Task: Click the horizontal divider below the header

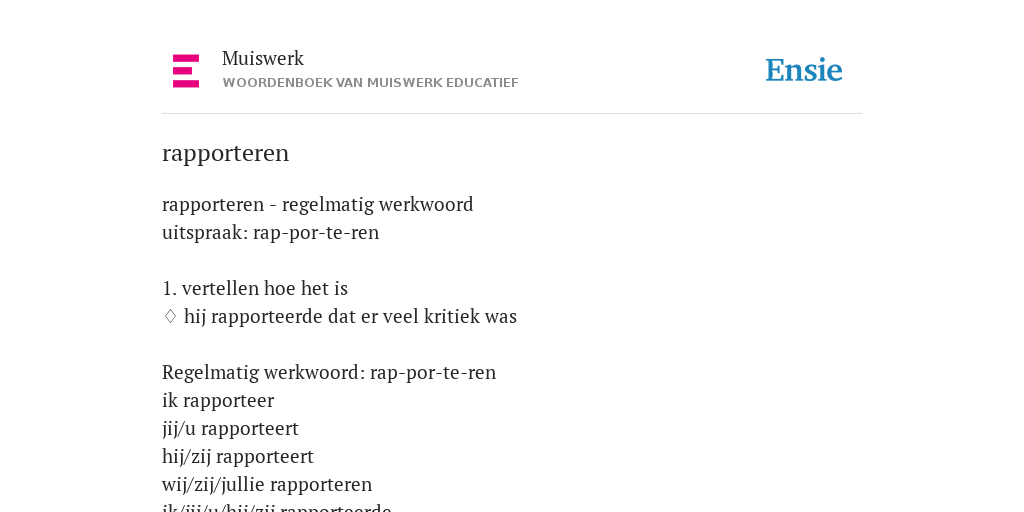Action: pyautogui.click(x=512, y=114)
